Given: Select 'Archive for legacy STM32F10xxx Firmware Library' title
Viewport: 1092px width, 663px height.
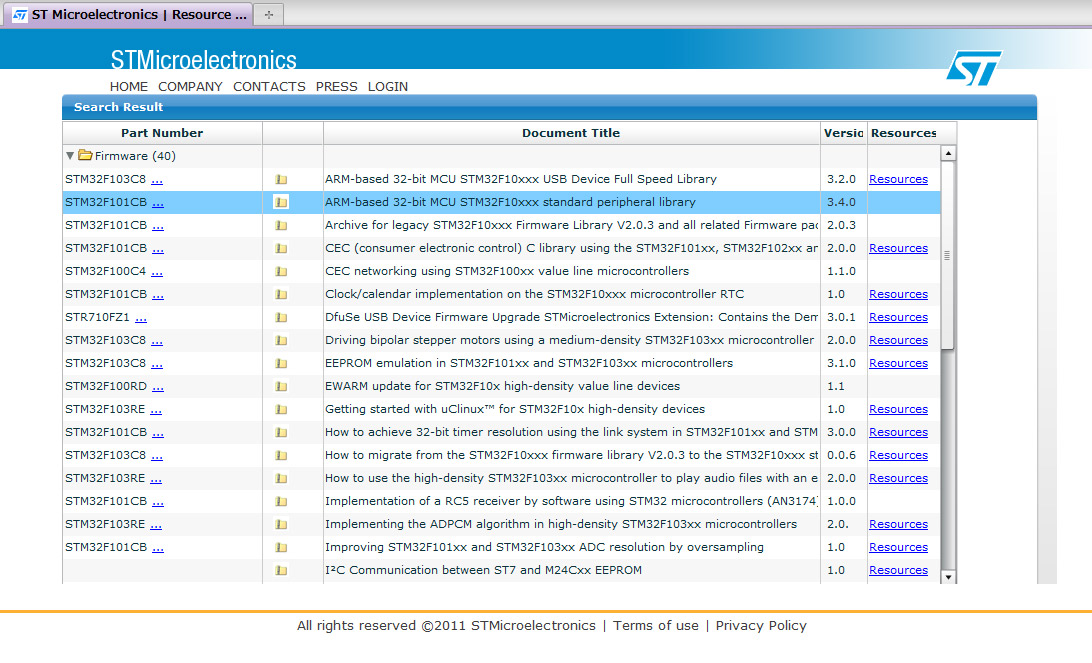Looking at the screenshot, I should 571,225.
